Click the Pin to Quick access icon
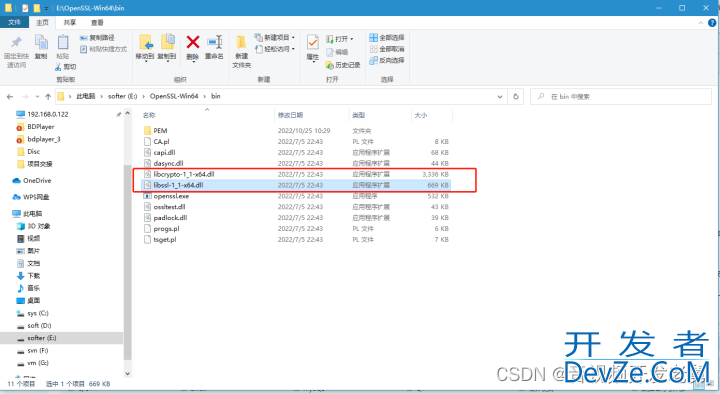This screenshot has height=394, width=720. tap(16, 43)
